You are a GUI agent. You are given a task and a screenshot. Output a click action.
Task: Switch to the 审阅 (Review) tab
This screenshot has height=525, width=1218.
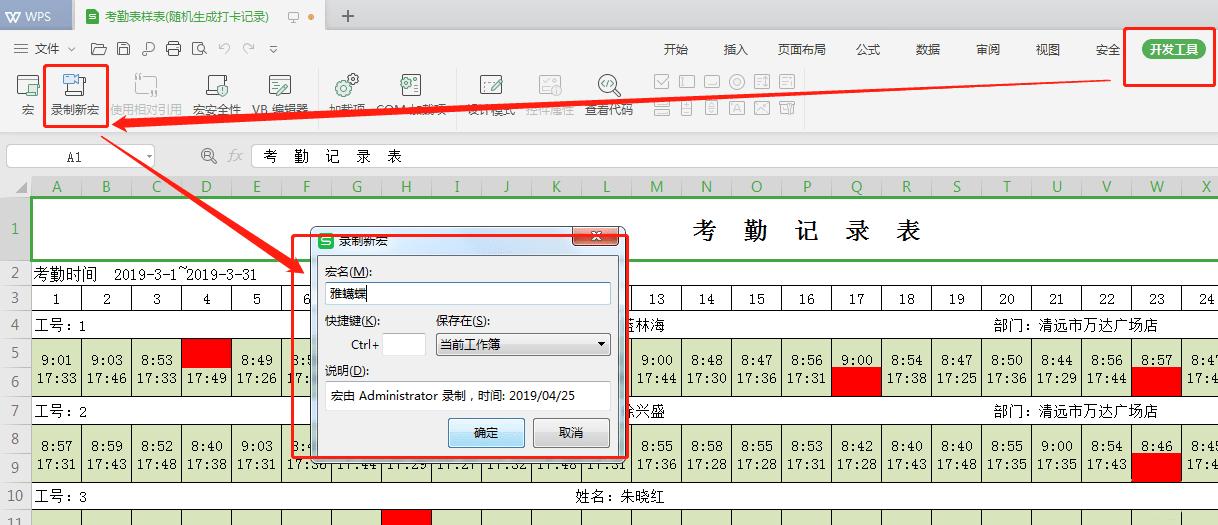click(x=988, y=49)
